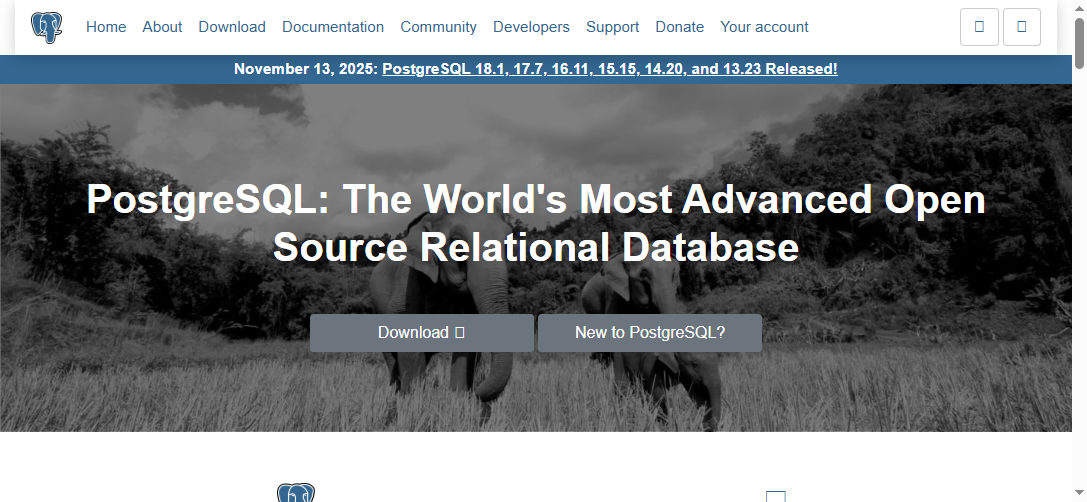Open Your account link
Screen dimensions: 1087x502
pyautogui.click(x=765, y=27)
